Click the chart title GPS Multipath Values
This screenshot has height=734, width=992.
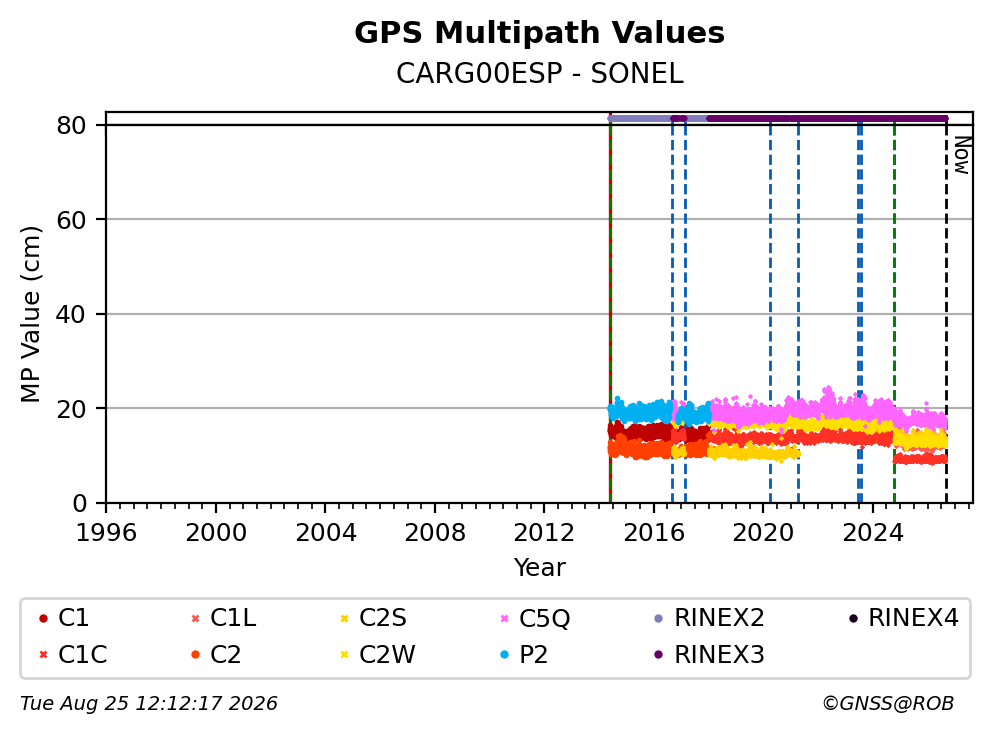click(539, 33)
